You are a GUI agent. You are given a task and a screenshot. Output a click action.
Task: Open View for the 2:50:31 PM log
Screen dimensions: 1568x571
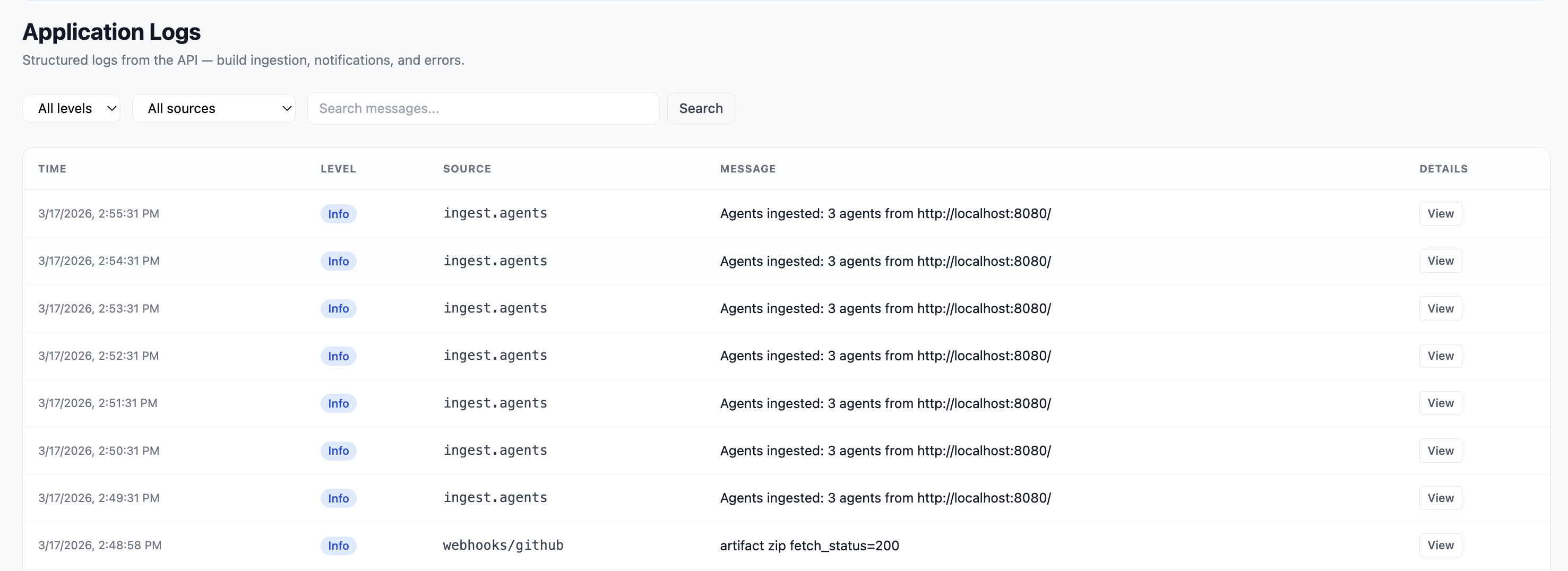click(1440, 451)
